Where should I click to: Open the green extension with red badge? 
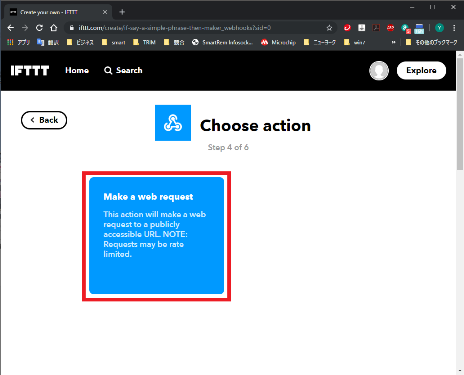click(405, 29)
